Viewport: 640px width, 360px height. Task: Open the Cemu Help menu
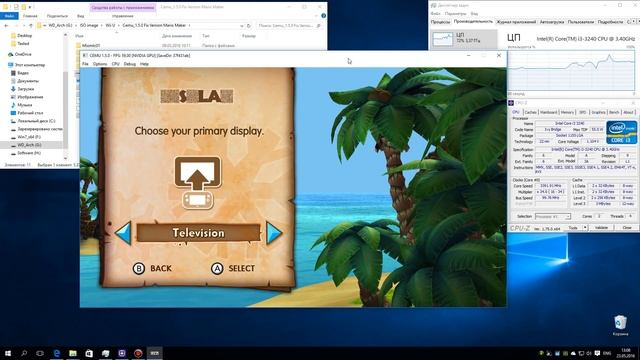pyautogui.click(x=144, y=64)
